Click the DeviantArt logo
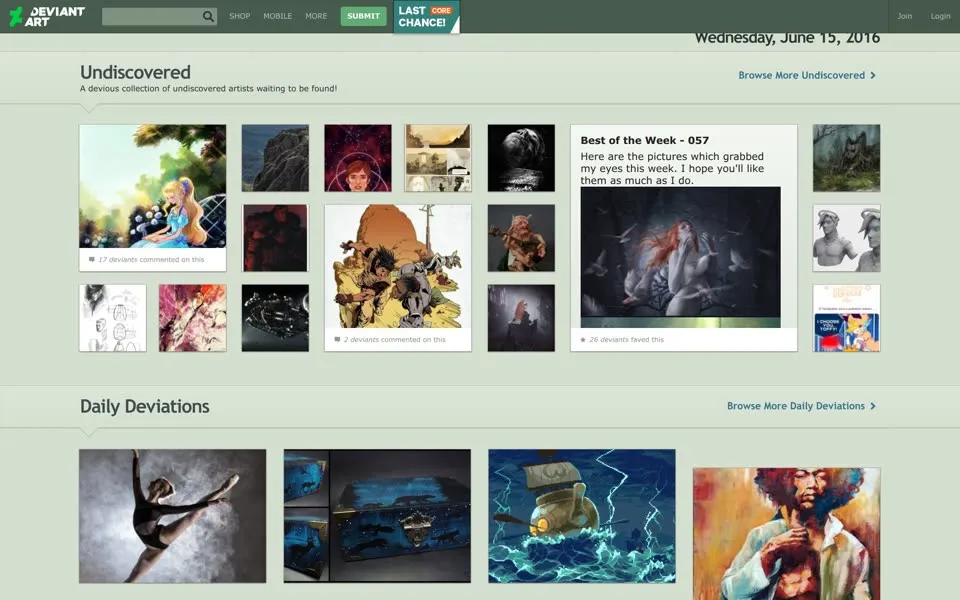 click(47, 17)
